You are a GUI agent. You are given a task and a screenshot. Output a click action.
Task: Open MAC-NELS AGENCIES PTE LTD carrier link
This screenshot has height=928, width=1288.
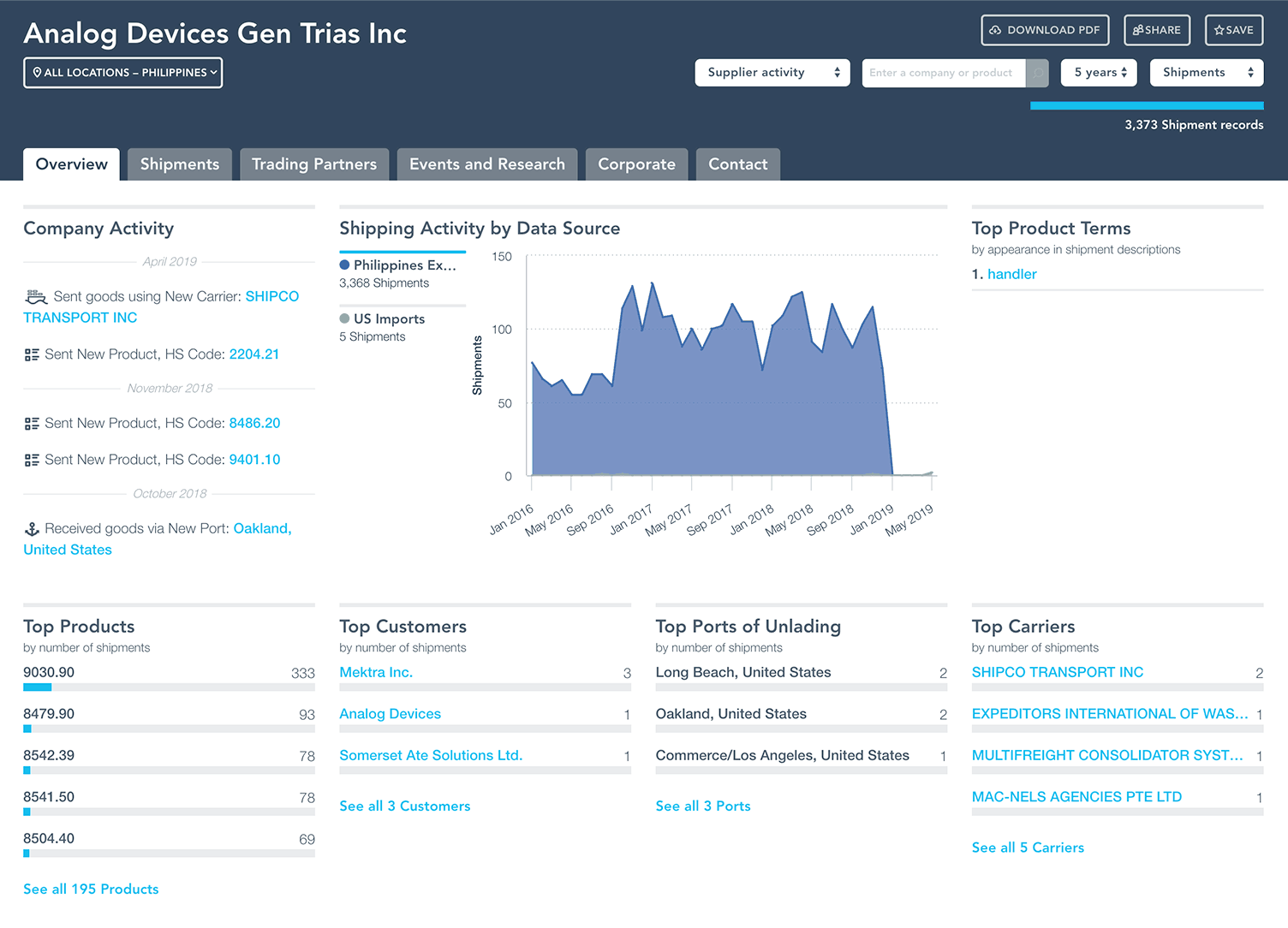[1076, 797]
